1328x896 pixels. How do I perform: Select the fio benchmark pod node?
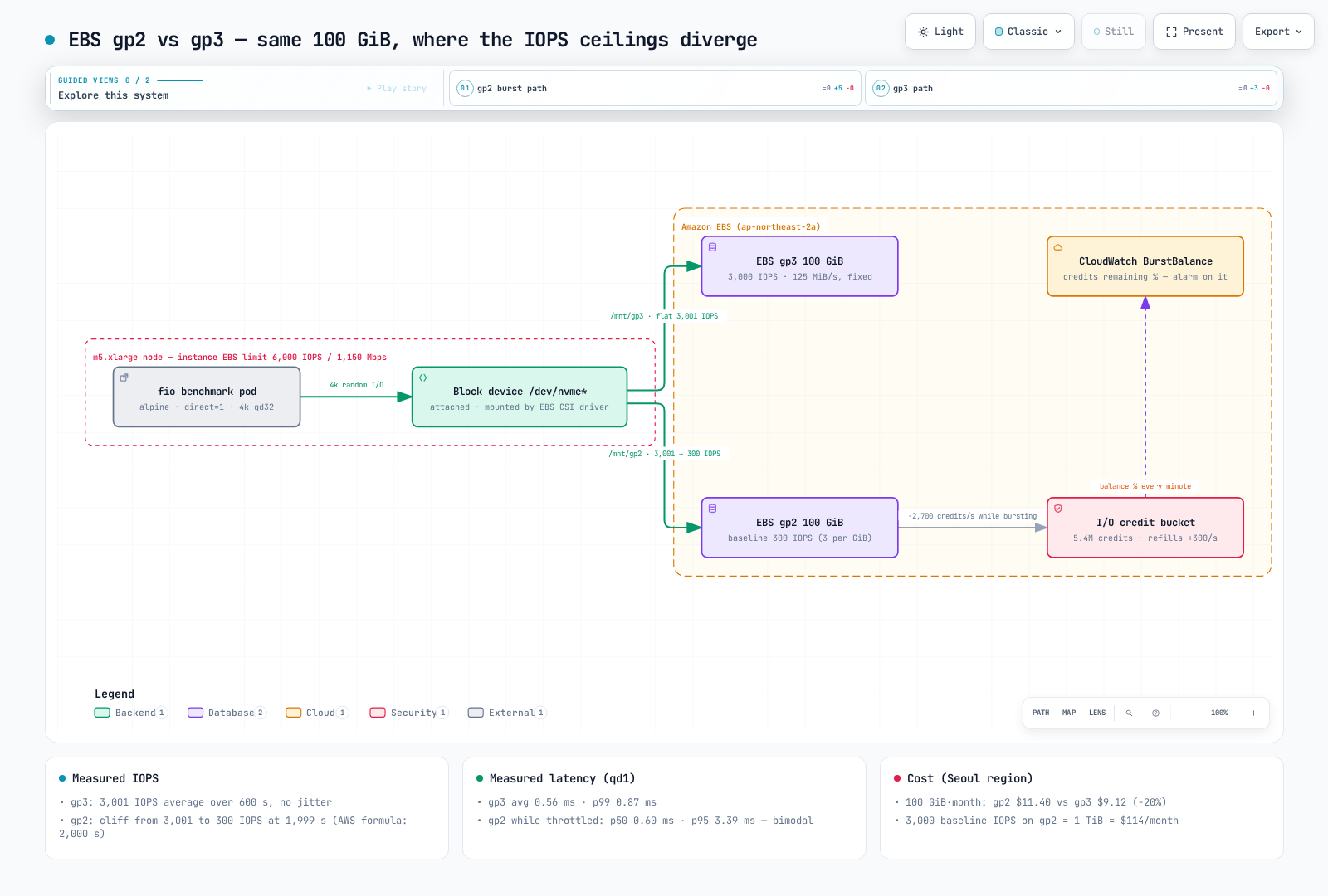pos(207,397)
